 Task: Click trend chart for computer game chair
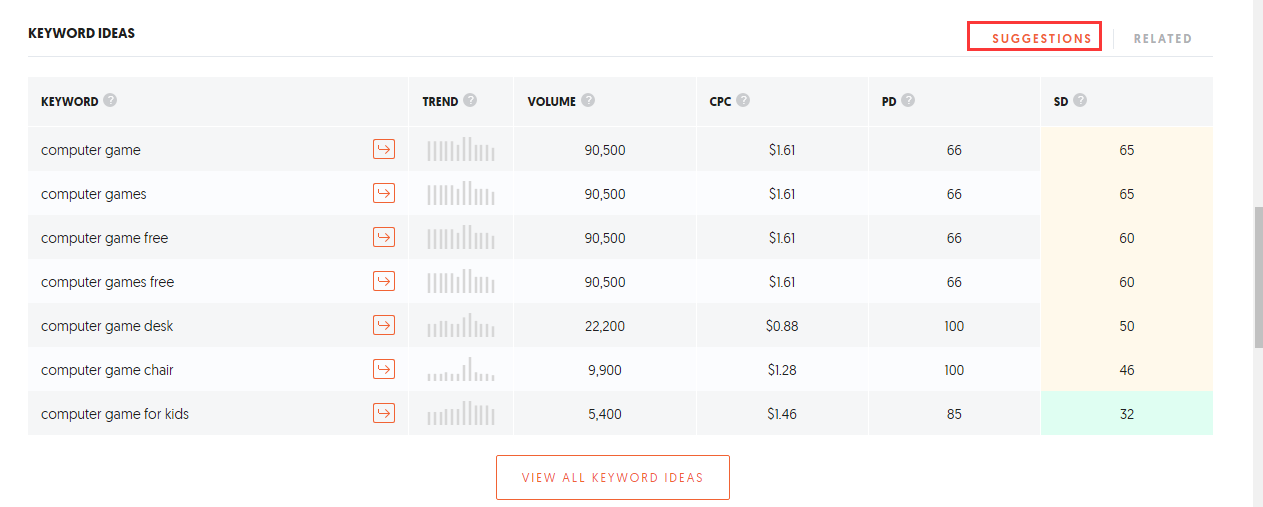(461, 369)
